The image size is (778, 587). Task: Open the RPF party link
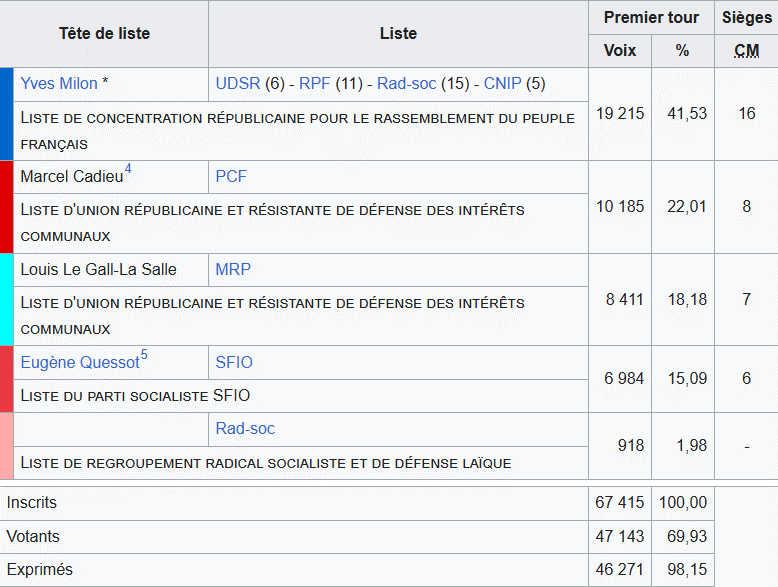pyautogui.click(x=314, y=84)
